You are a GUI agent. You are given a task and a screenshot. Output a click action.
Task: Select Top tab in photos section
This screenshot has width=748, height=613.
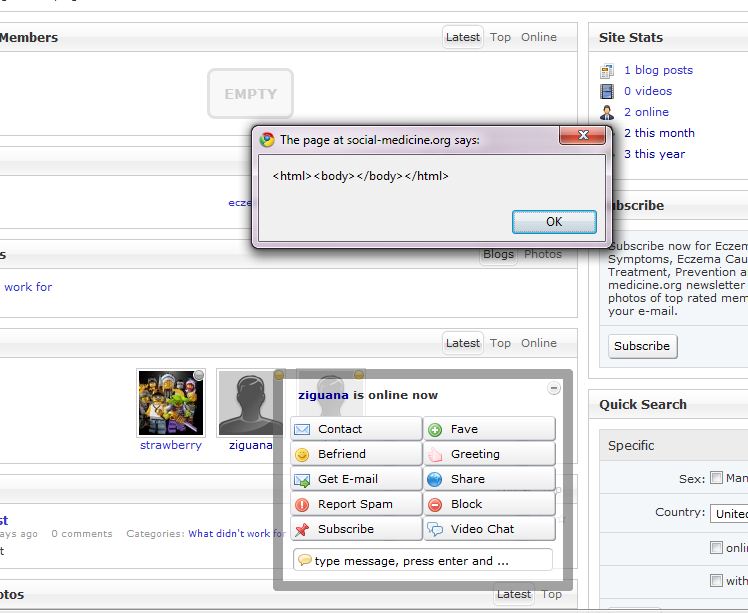point(551,594)
